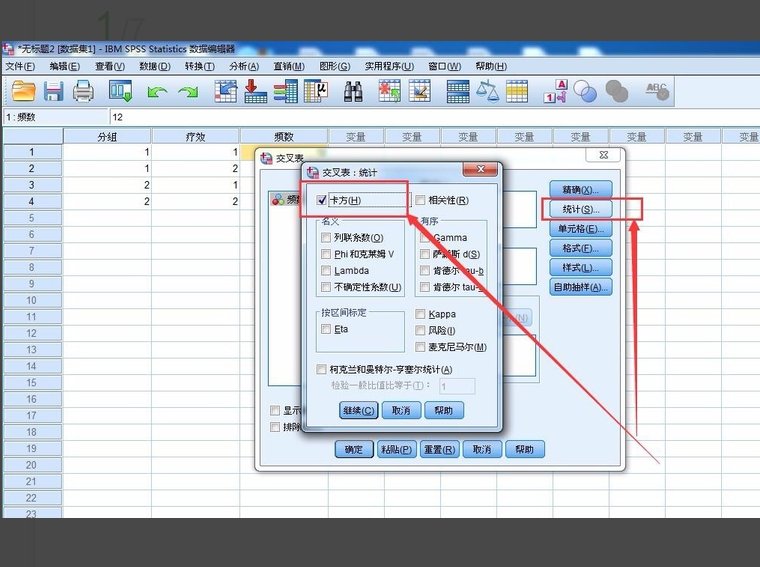Close the 交叉表：统计 dialog with red X
The height and width of the screenshot is (567, 760).
point(480,169)
